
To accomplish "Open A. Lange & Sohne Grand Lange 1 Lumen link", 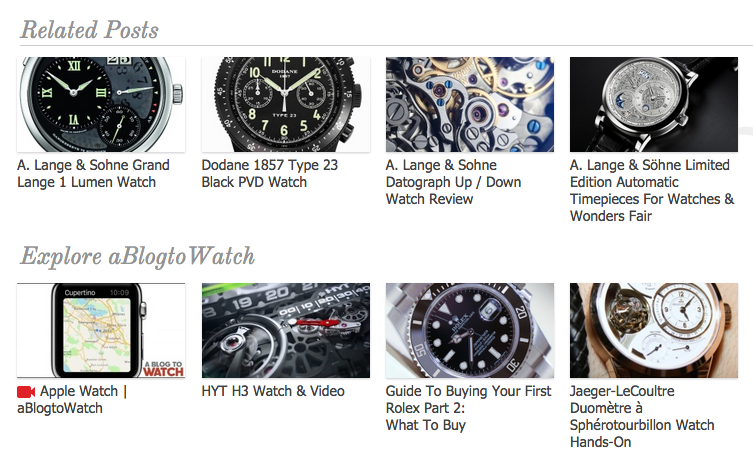I will click(x=94, y=173).
